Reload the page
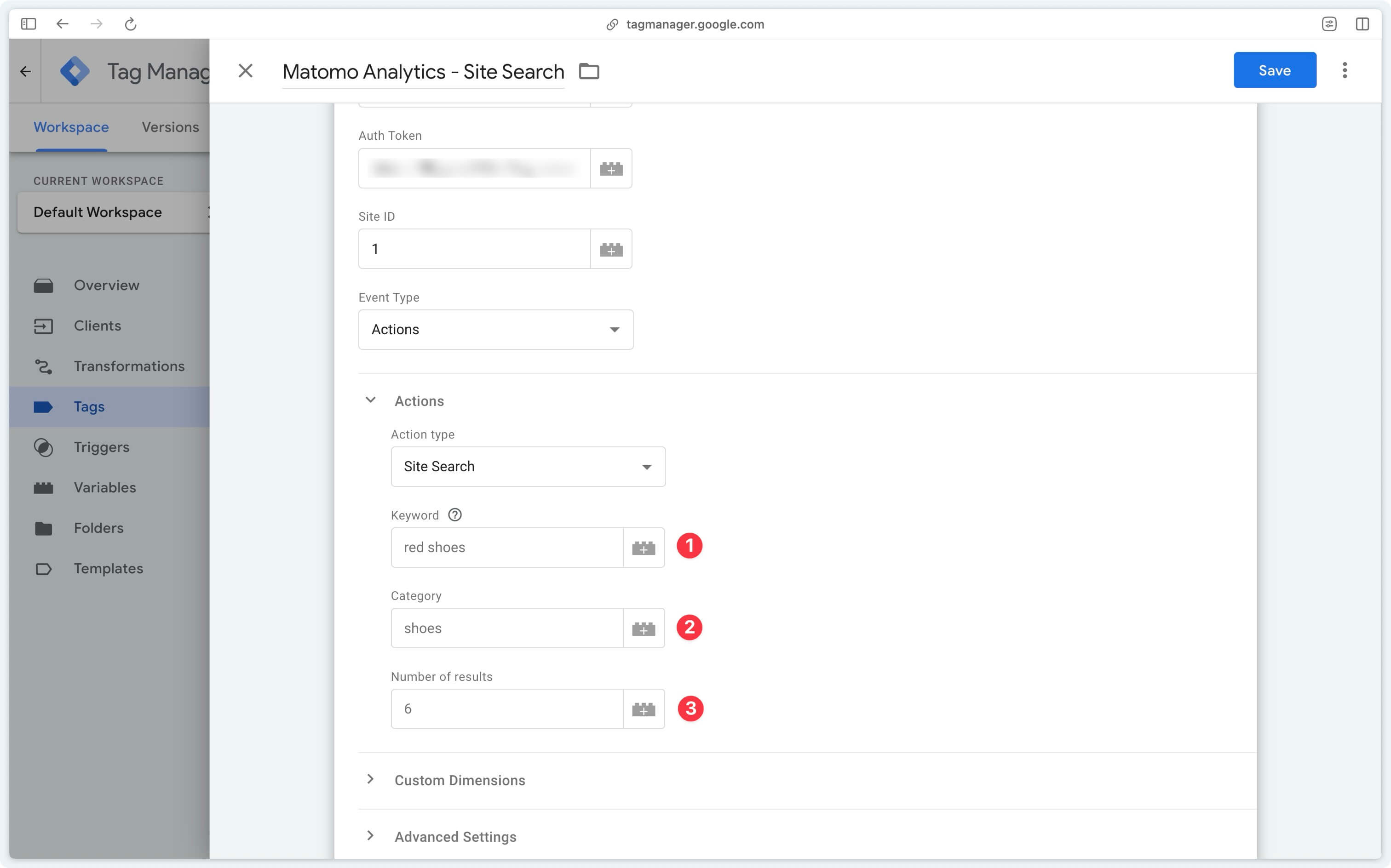 coord(131,24)
